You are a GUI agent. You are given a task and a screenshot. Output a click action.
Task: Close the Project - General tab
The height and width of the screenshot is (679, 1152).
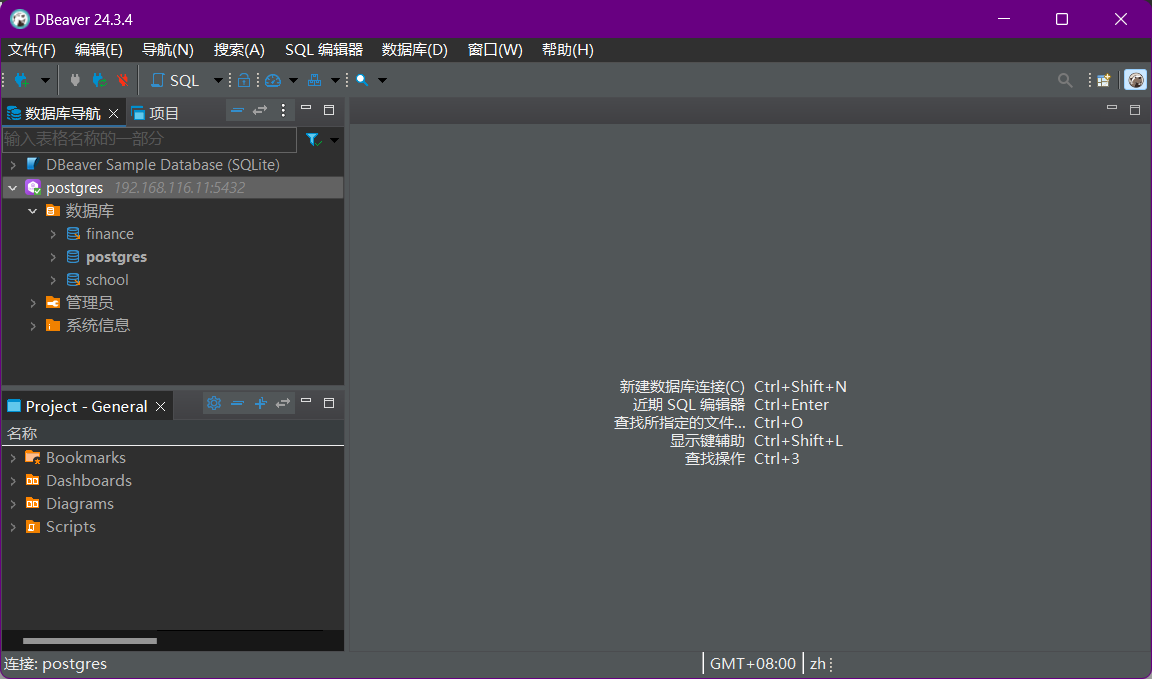[160, 406]
